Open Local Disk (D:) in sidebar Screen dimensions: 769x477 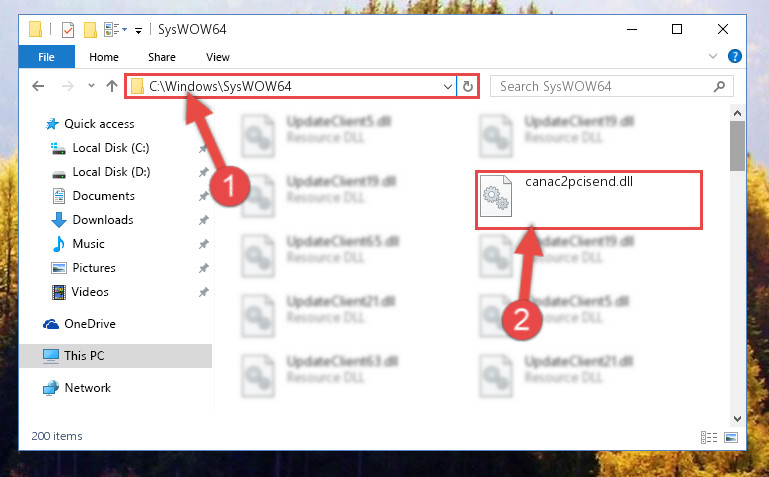click(111, 172)
